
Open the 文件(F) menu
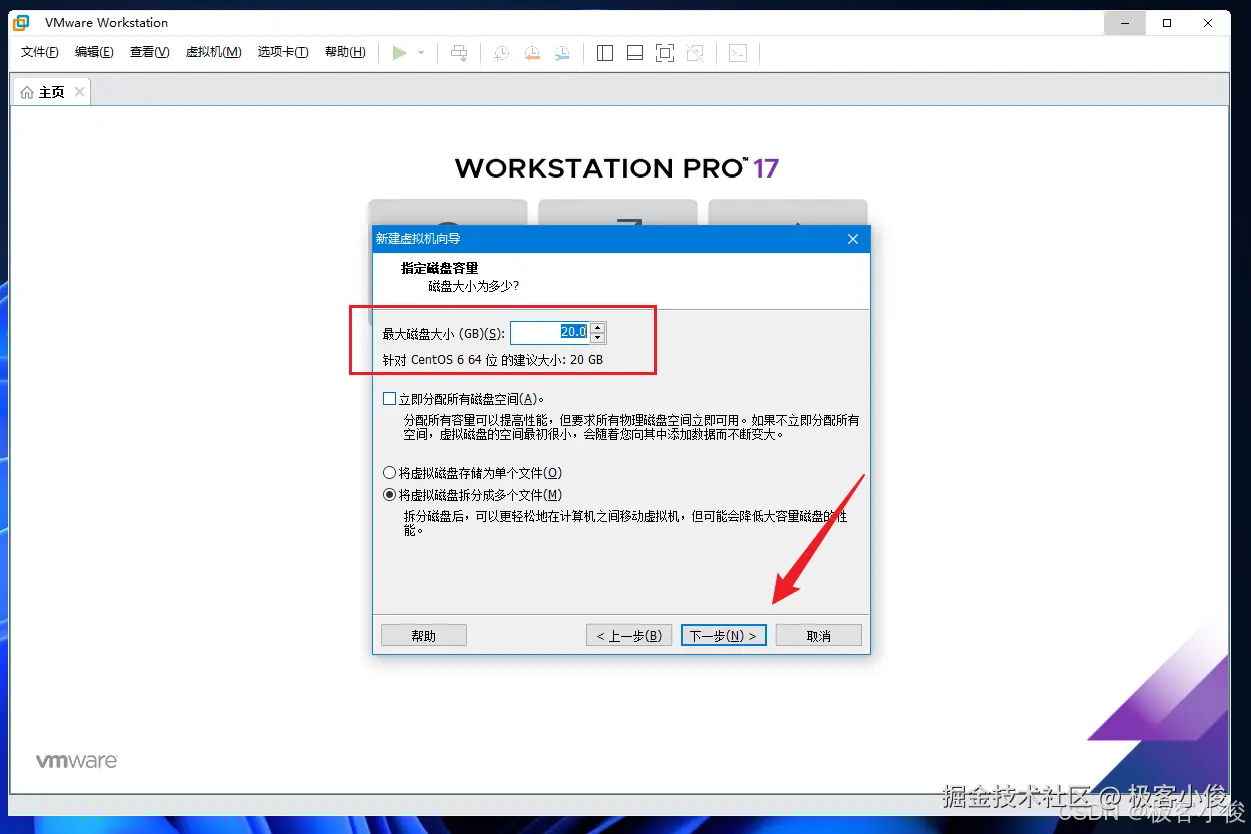point(40,52)
